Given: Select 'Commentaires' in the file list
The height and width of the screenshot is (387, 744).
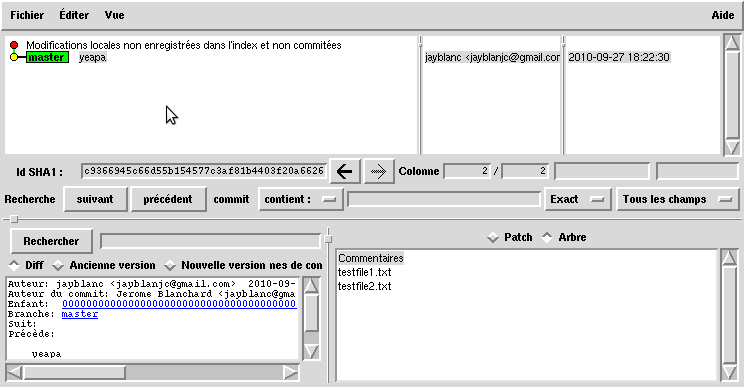Looking at the screenshot, I should click(371, 258).
